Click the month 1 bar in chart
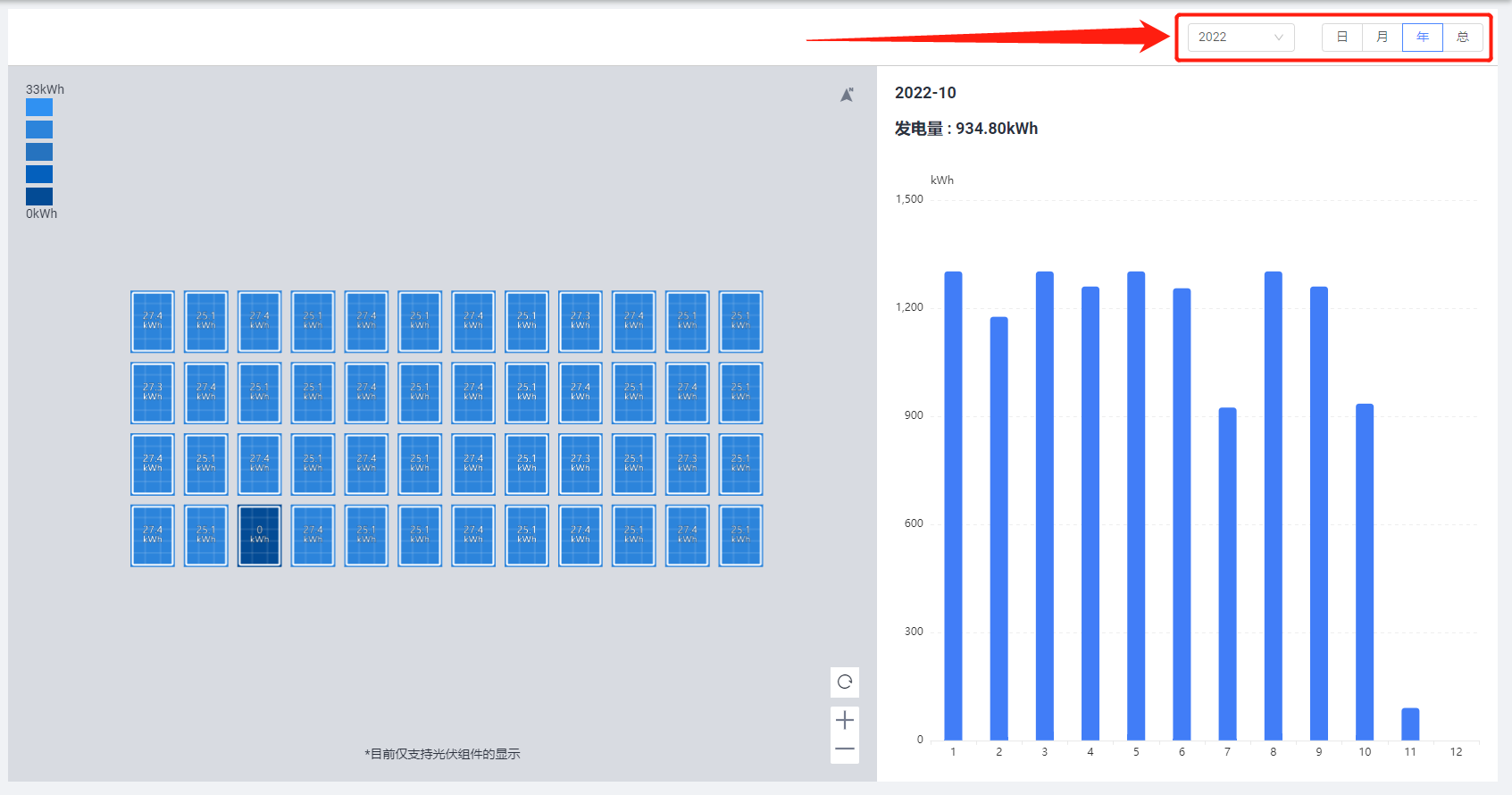1512x795 pixels. [x=953, y=506]
